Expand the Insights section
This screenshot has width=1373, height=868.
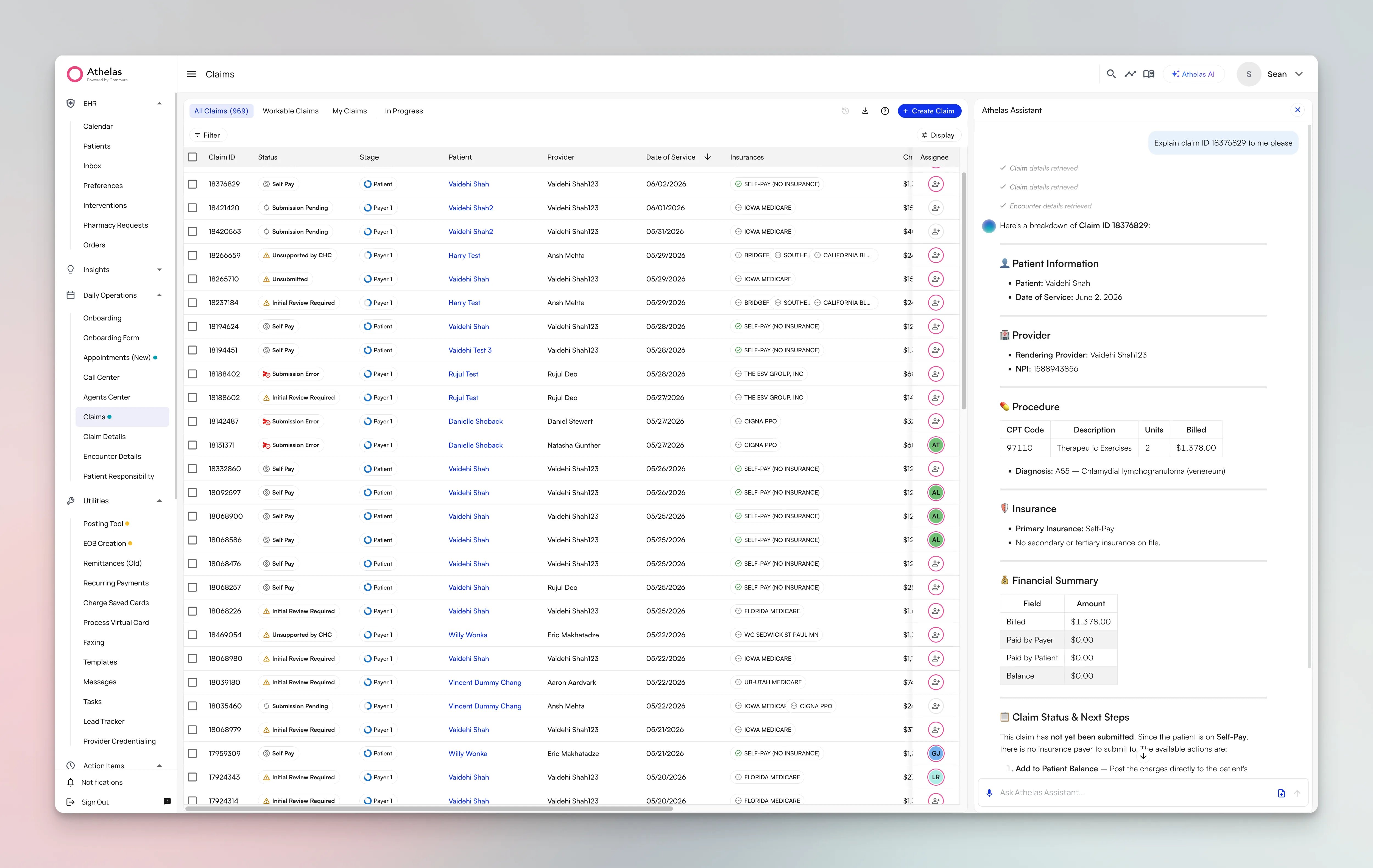coord(159,270)
